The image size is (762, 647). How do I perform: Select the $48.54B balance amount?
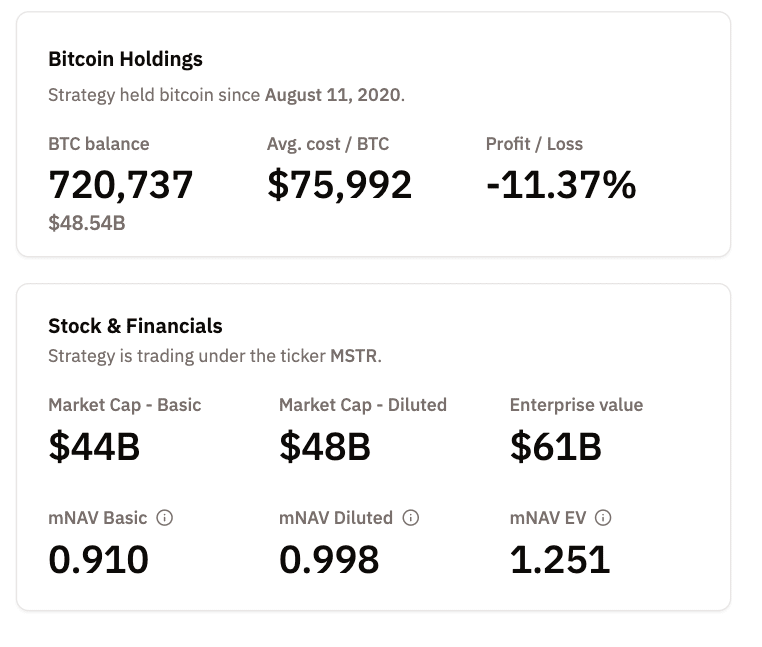(x=87, y=223)
